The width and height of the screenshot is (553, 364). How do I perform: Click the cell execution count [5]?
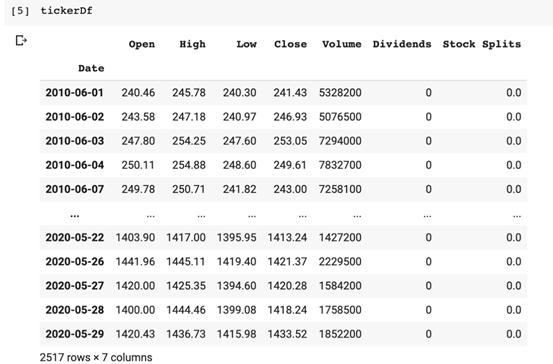(x=20, y=11)
